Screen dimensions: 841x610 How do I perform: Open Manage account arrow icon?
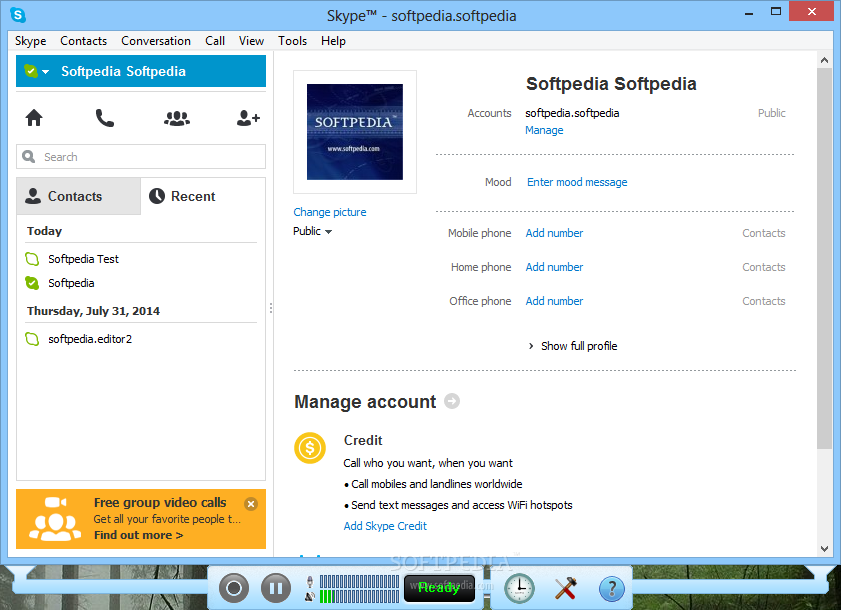tap(452, 401)
